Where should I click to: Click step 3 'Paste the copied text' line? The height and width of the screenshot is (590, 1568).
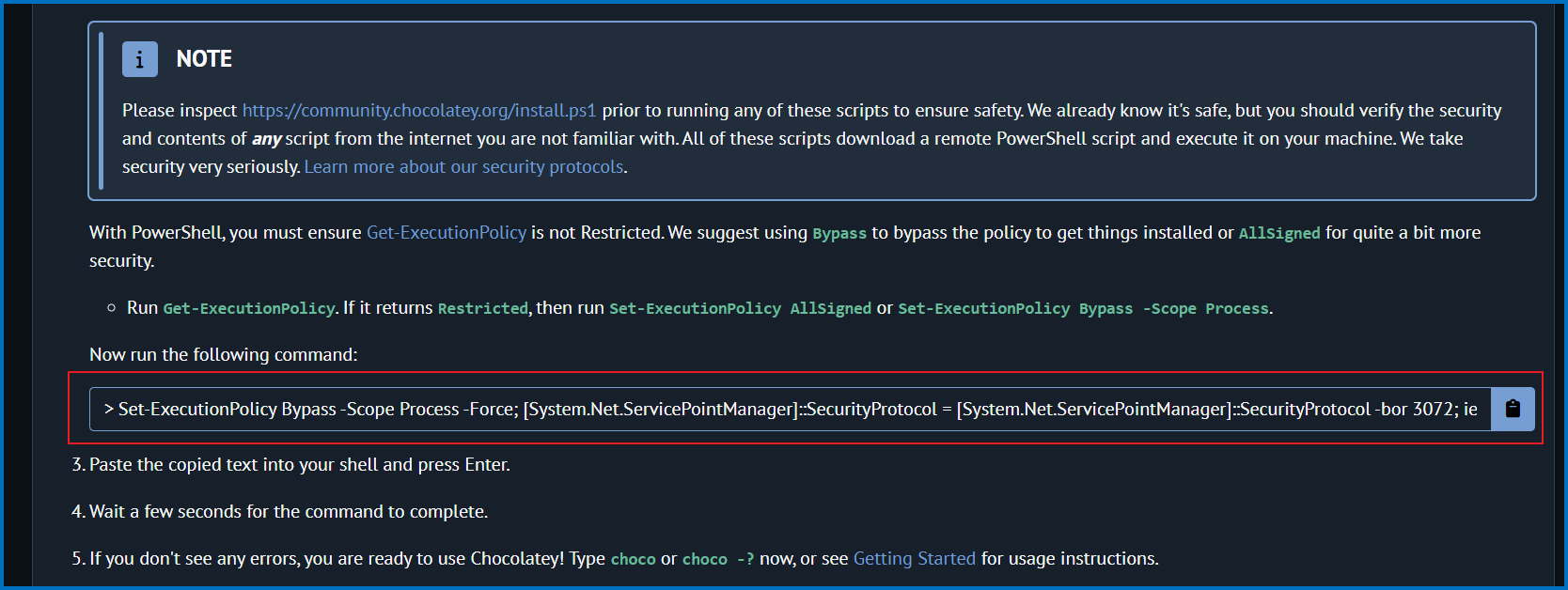click(300, 464)
